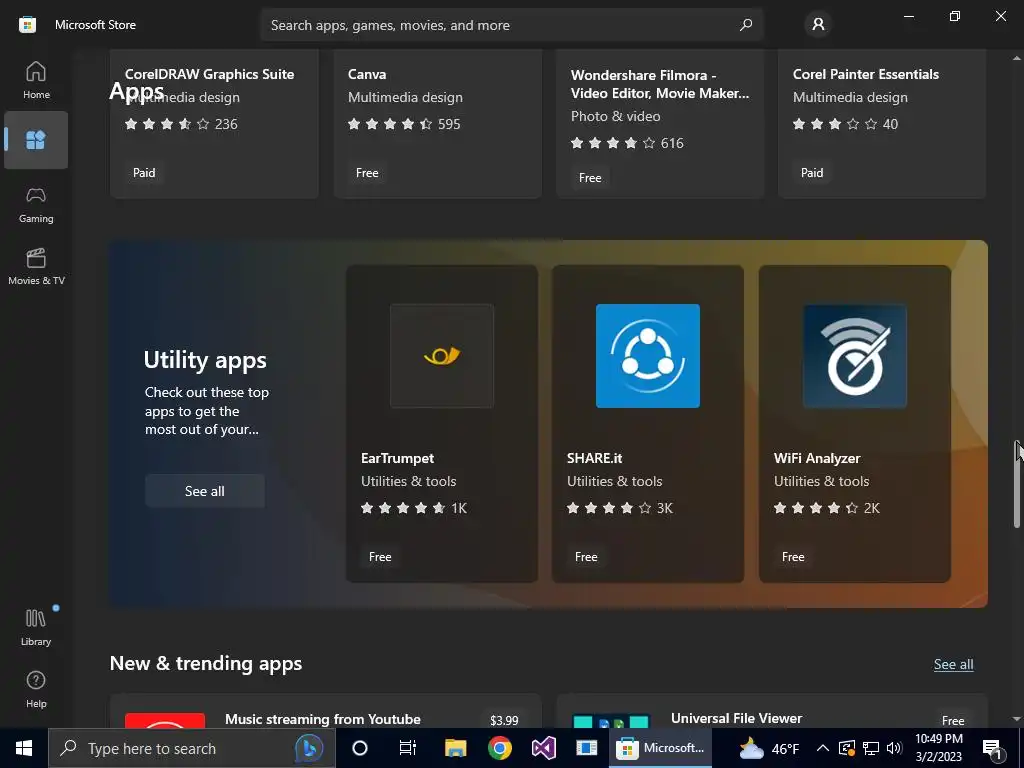Switch to Microsoft Store taskbar button
This screenshot has height=768, width=1024.
[660, 748]
